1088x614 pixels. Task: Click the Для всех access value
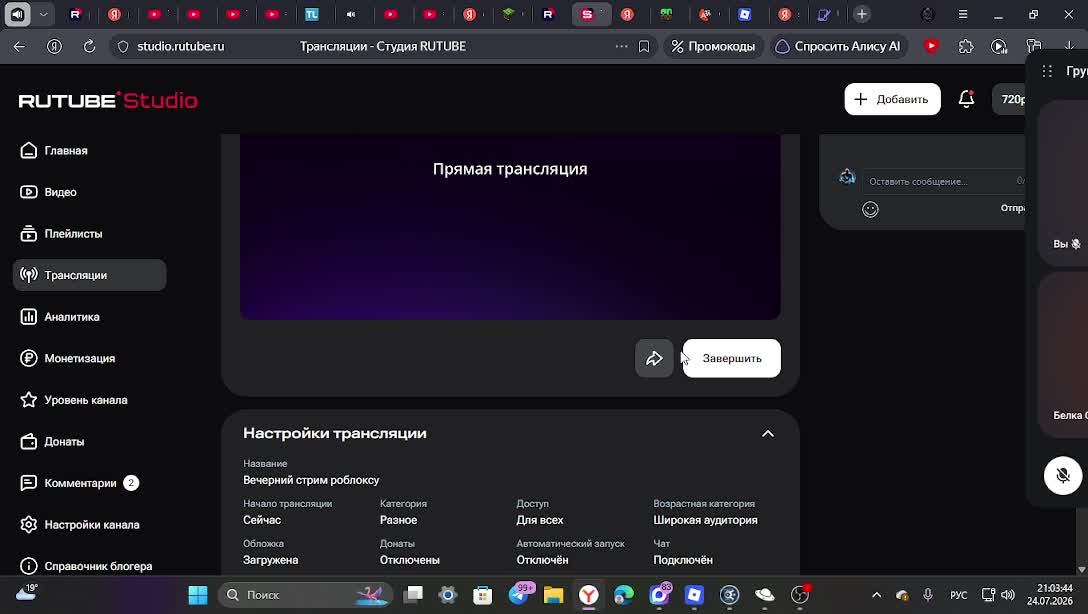point(540,520)
